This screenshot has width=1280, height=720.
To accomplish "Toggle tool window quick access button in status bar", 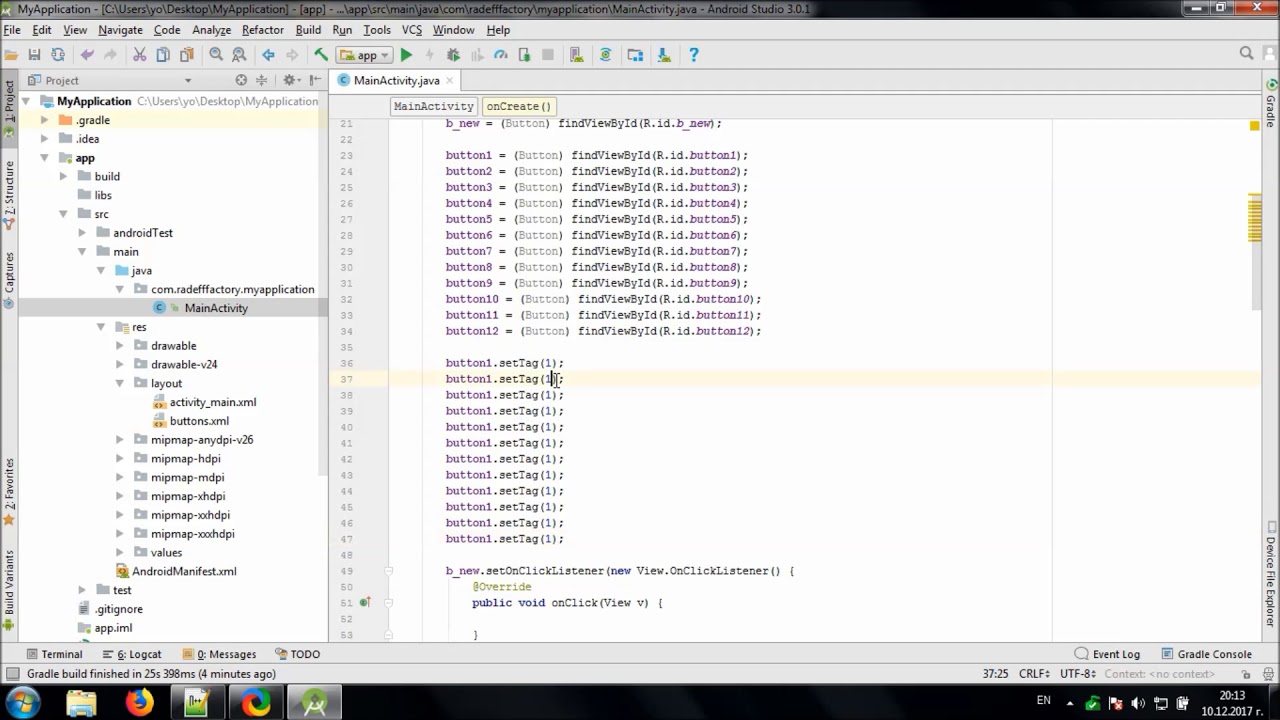I will point(12,674).
